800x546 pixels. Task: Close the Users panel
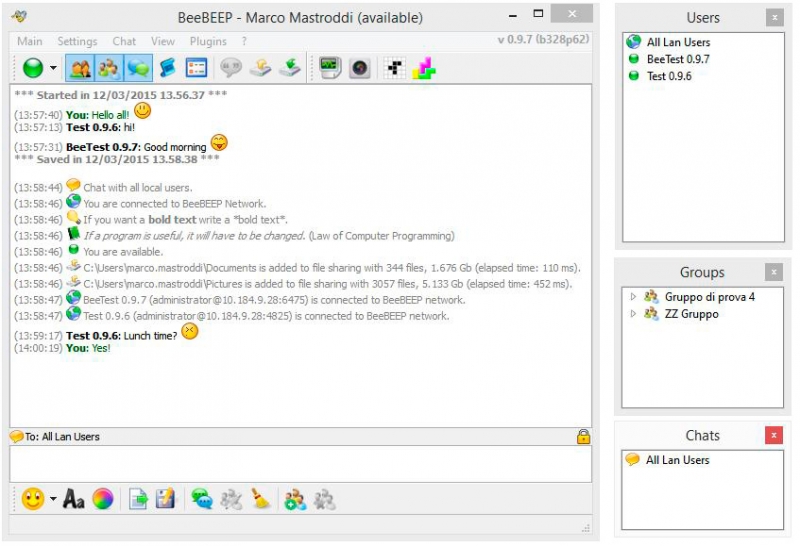coord(774,18)
